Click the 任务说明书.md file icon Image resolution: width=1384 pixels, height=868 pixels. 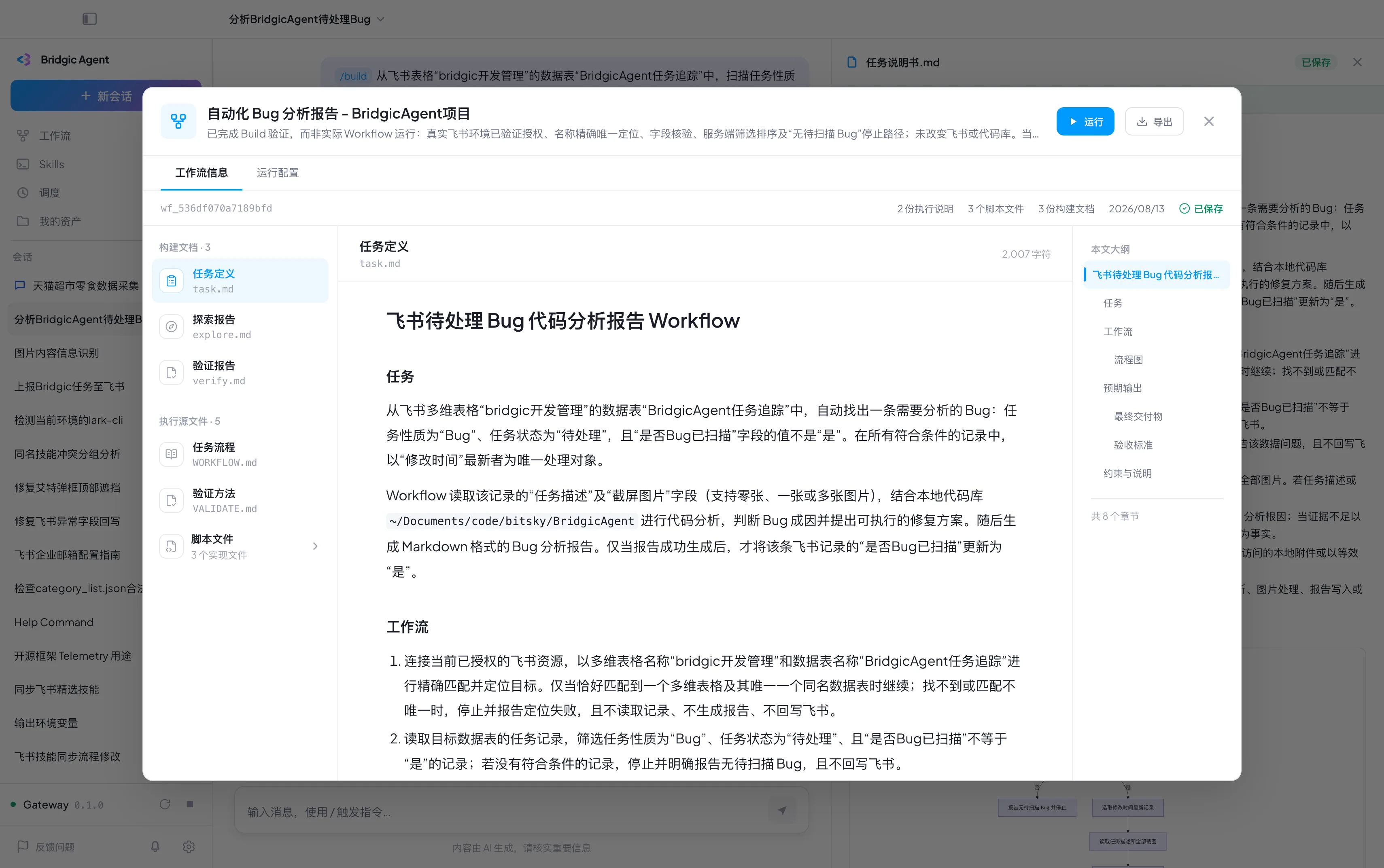pyautogui.click(x=852, y=62)
